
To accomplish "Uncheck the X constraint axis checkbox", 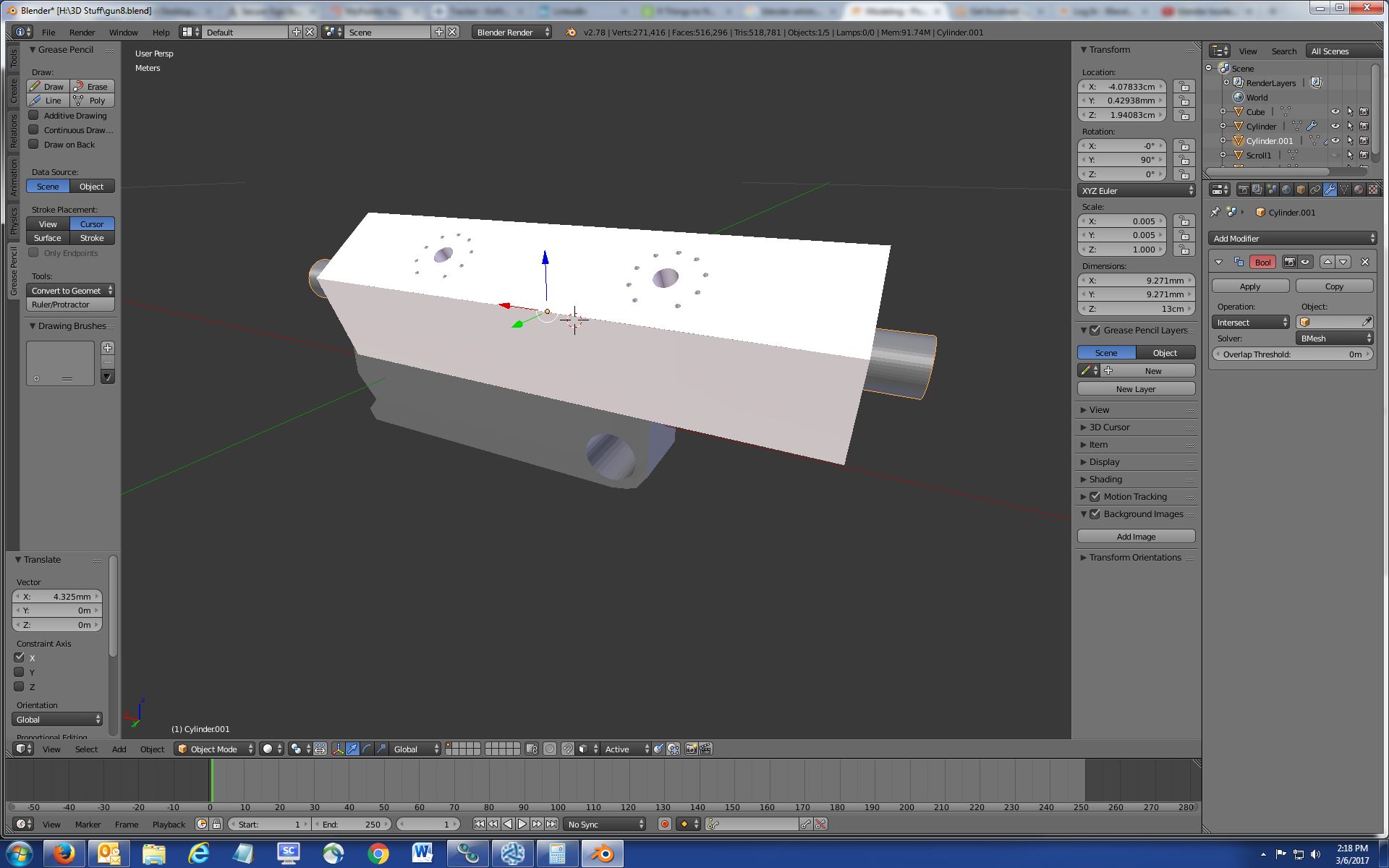I will (x=20, y=658).
